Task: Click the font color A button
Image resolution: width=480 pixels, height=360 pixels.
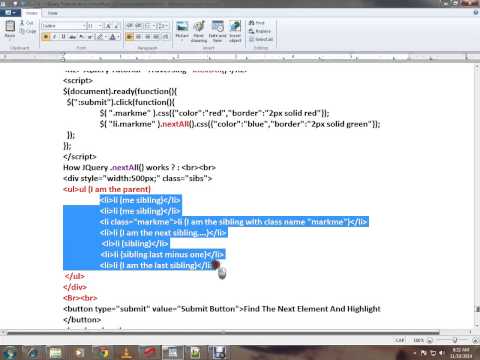Action: coord(113,37)
